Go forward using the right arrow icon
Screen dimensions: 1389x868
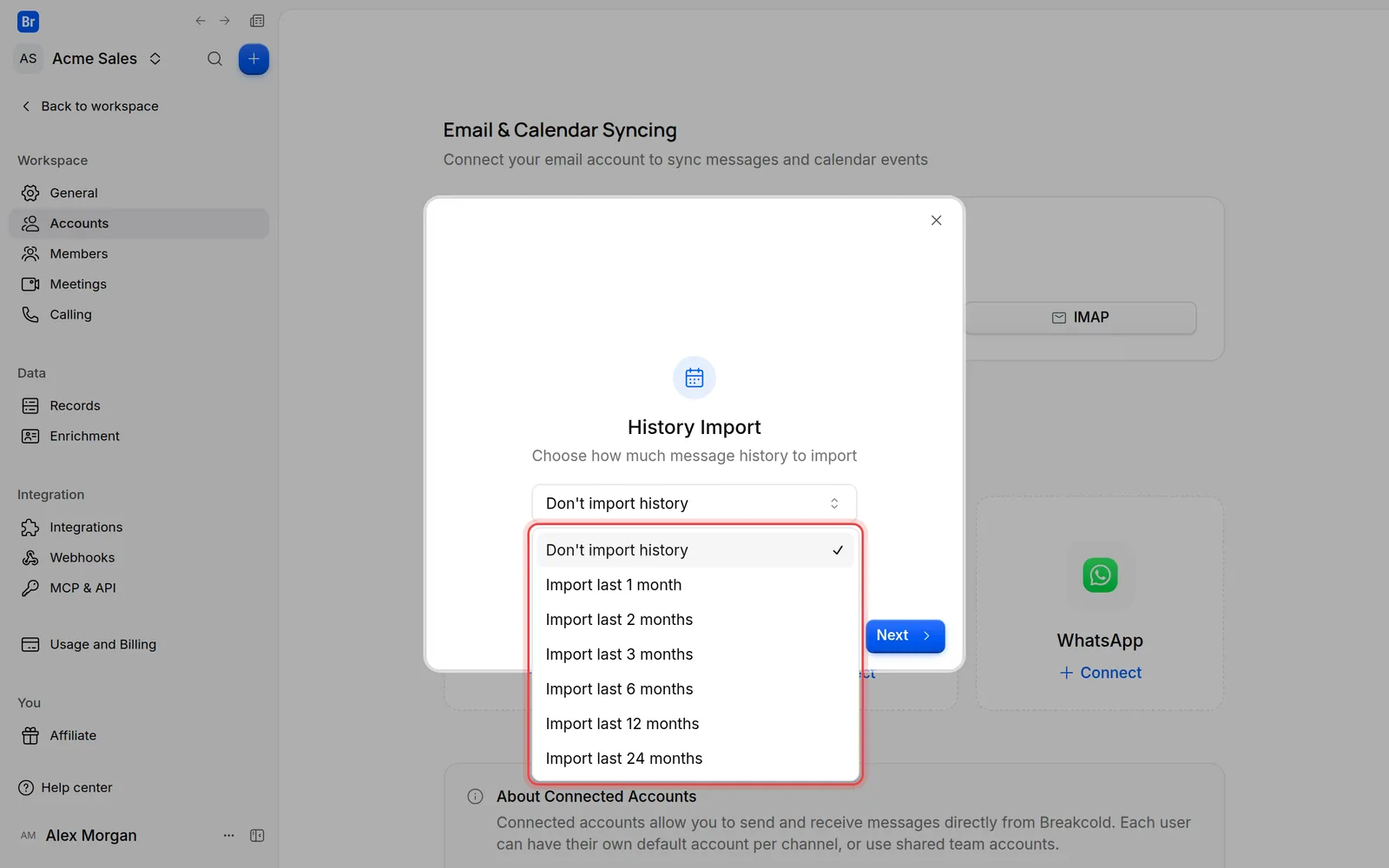(225, 21)
